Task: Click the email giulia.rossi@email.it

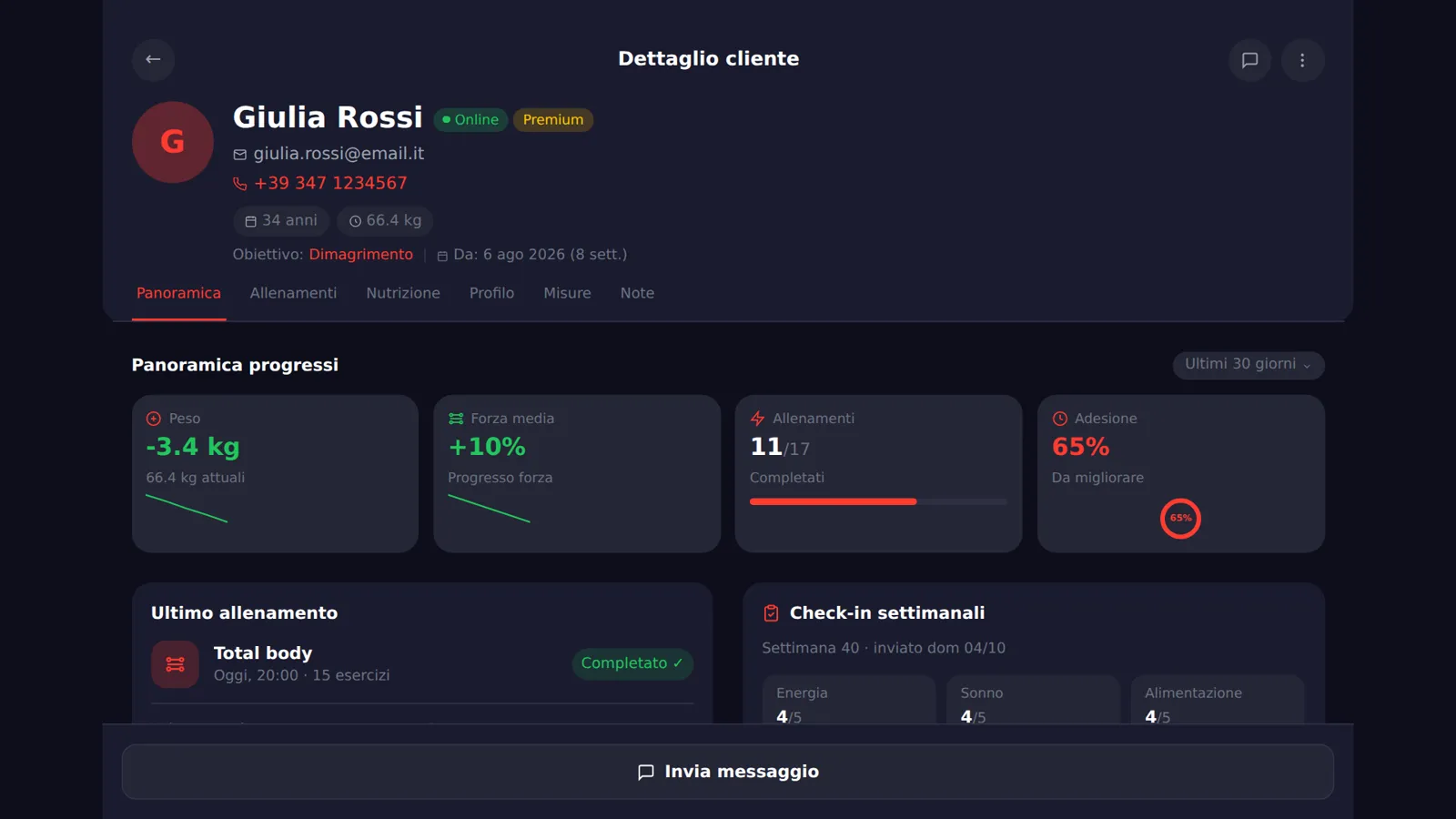Action: coord(339,154)
